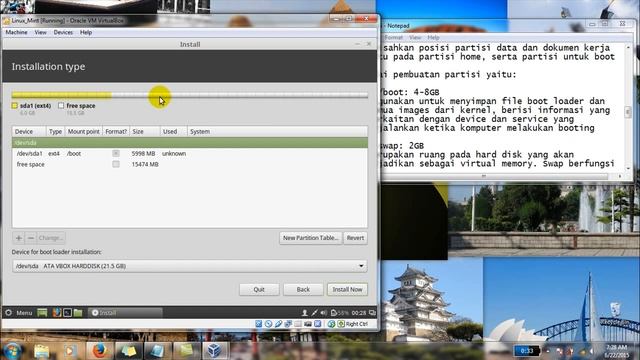Click the volume speaker icon in Mint panel
The width and height of the screenshot is (640, 360).
coord(324,313)
